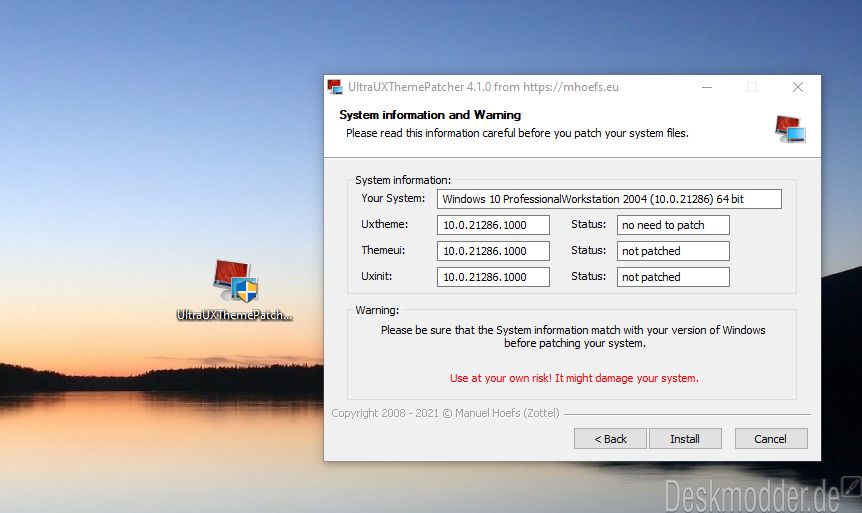Image resolution: width=862 pixels, height=513 pixels.
Task: Minimize the UltraUXThemePatcher window
Action: (x=707, y=87)
